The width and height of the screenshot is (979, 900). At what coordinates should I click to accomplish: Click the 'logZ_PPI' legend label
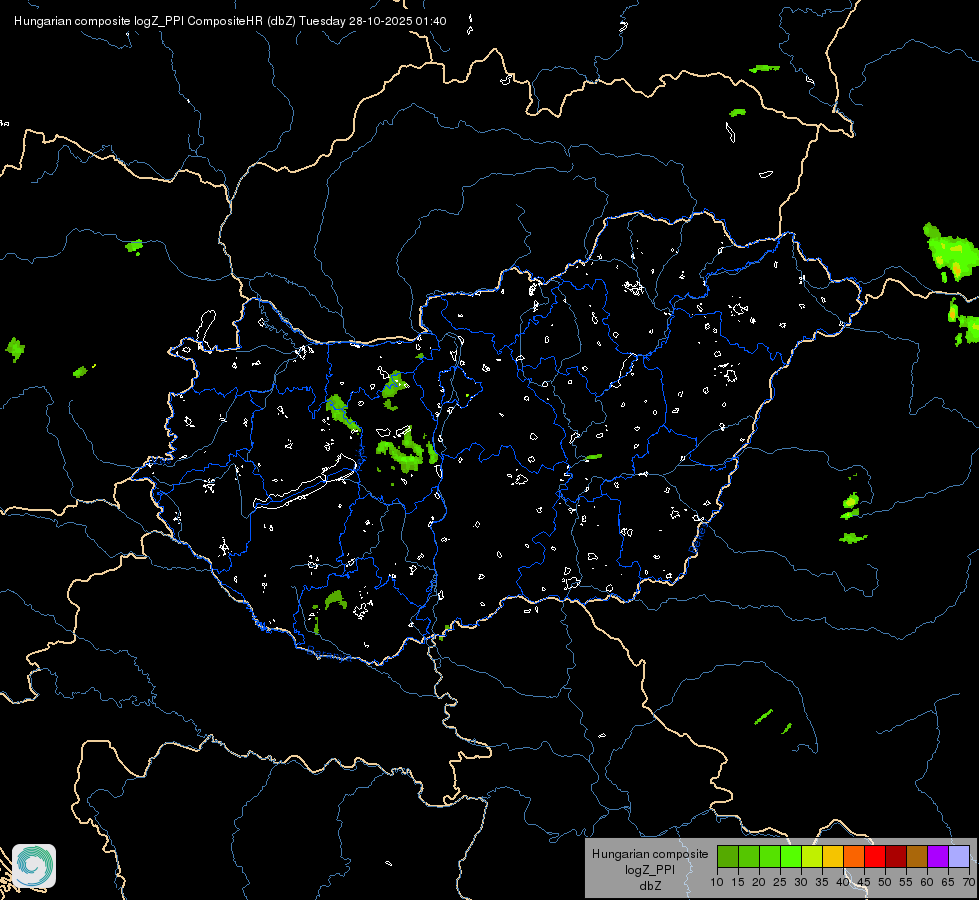[650, 870]
